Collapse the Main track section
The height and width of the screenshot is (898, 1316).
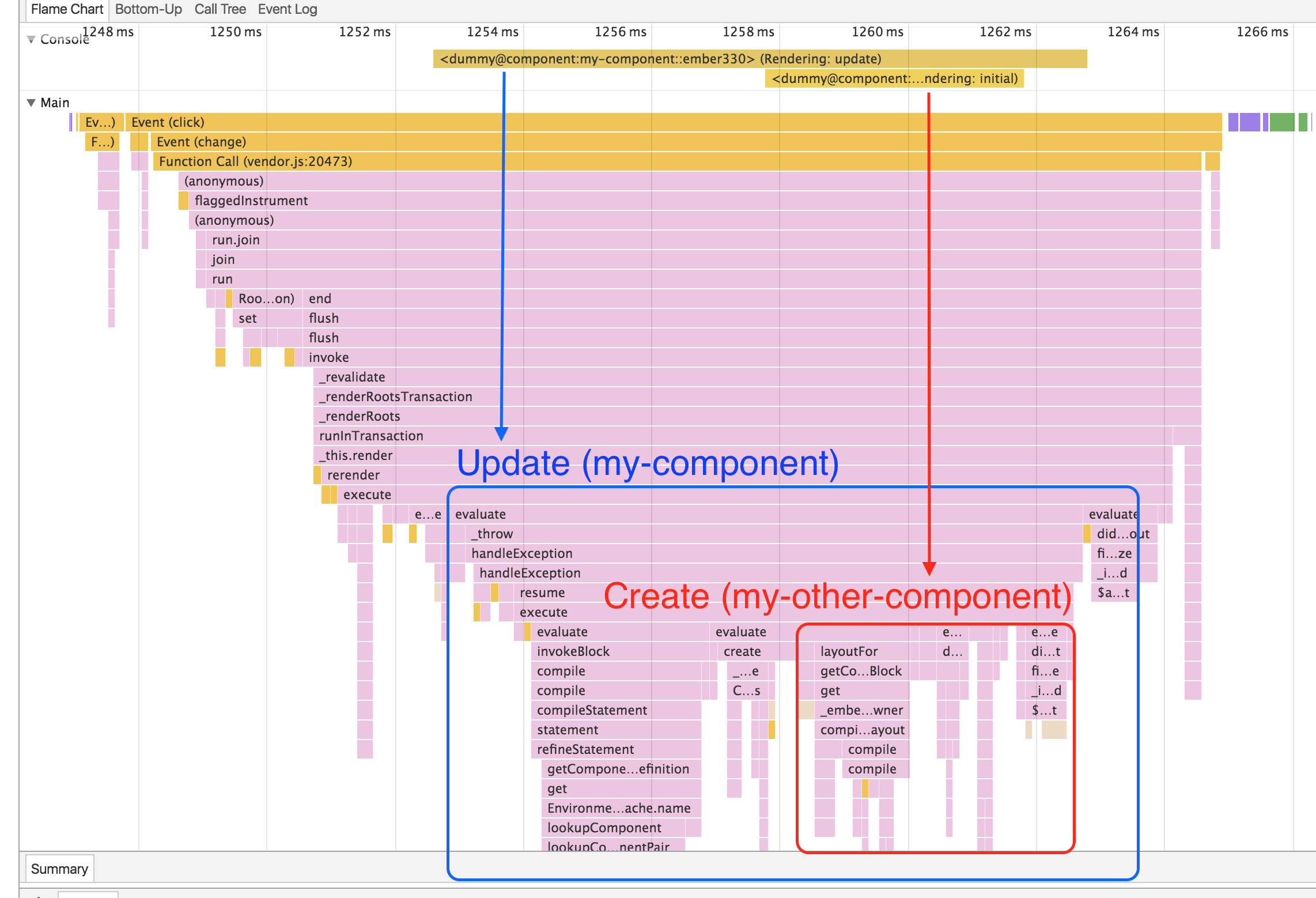31,103
